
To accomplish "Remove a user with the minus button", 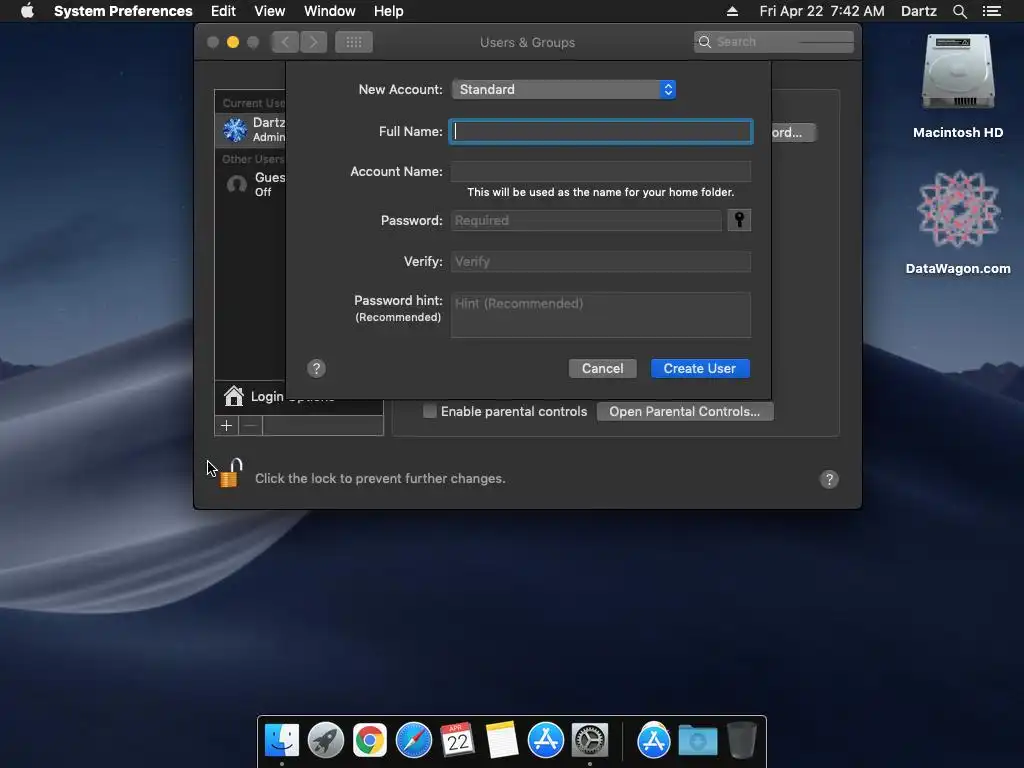I will point(250,426).
